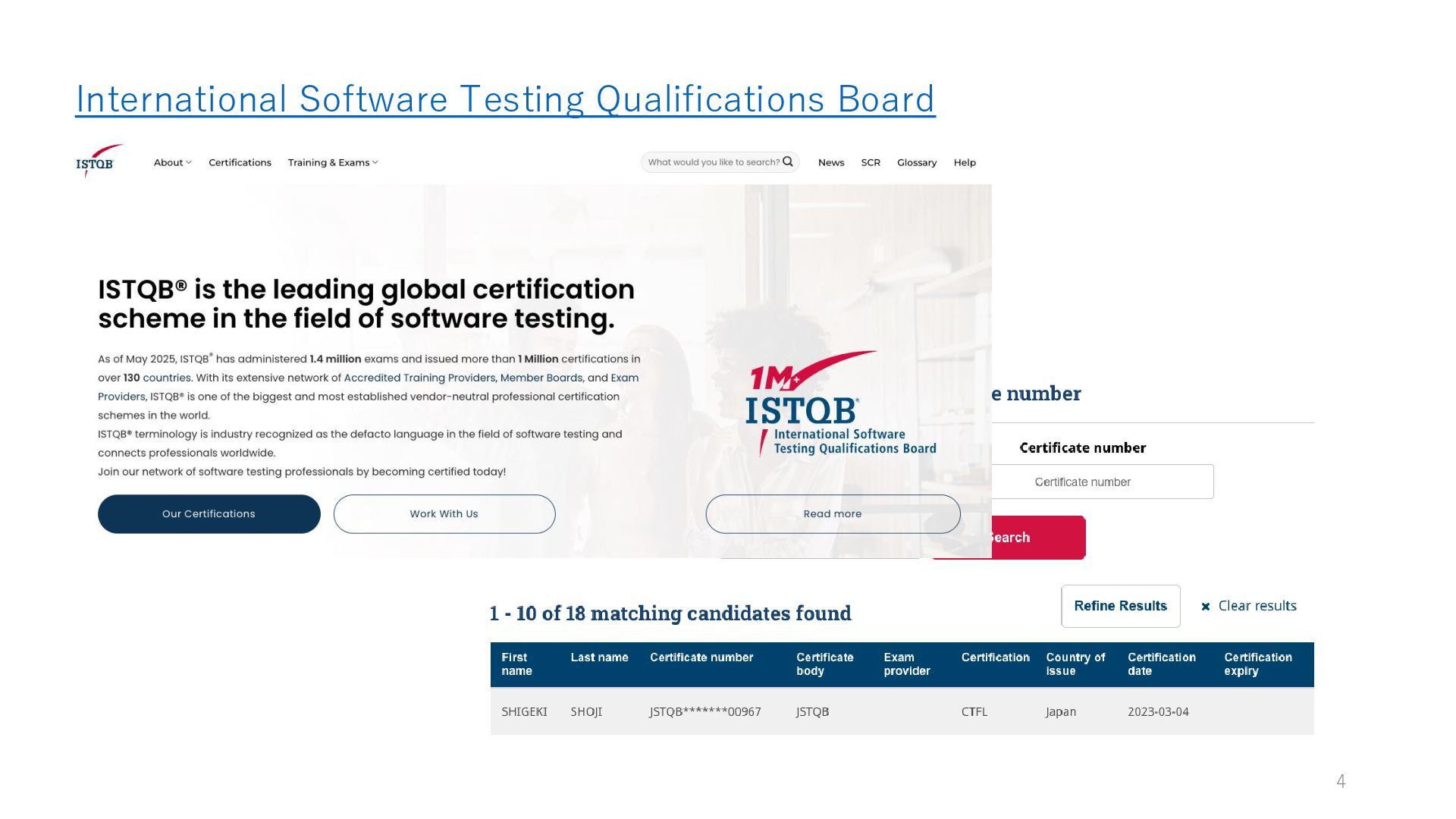Click the magnifier search icon

(788, 162)
